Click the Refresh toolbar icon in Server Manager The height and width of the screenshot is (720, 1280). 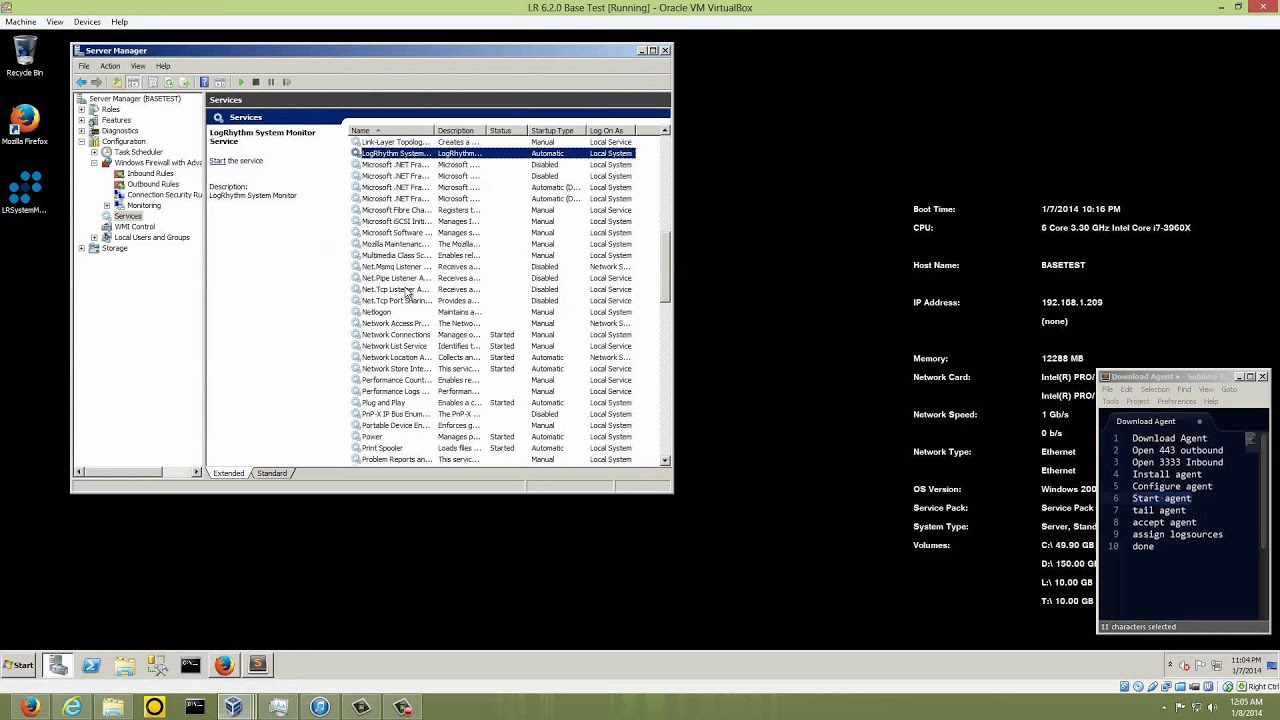[x=169, y=82]
